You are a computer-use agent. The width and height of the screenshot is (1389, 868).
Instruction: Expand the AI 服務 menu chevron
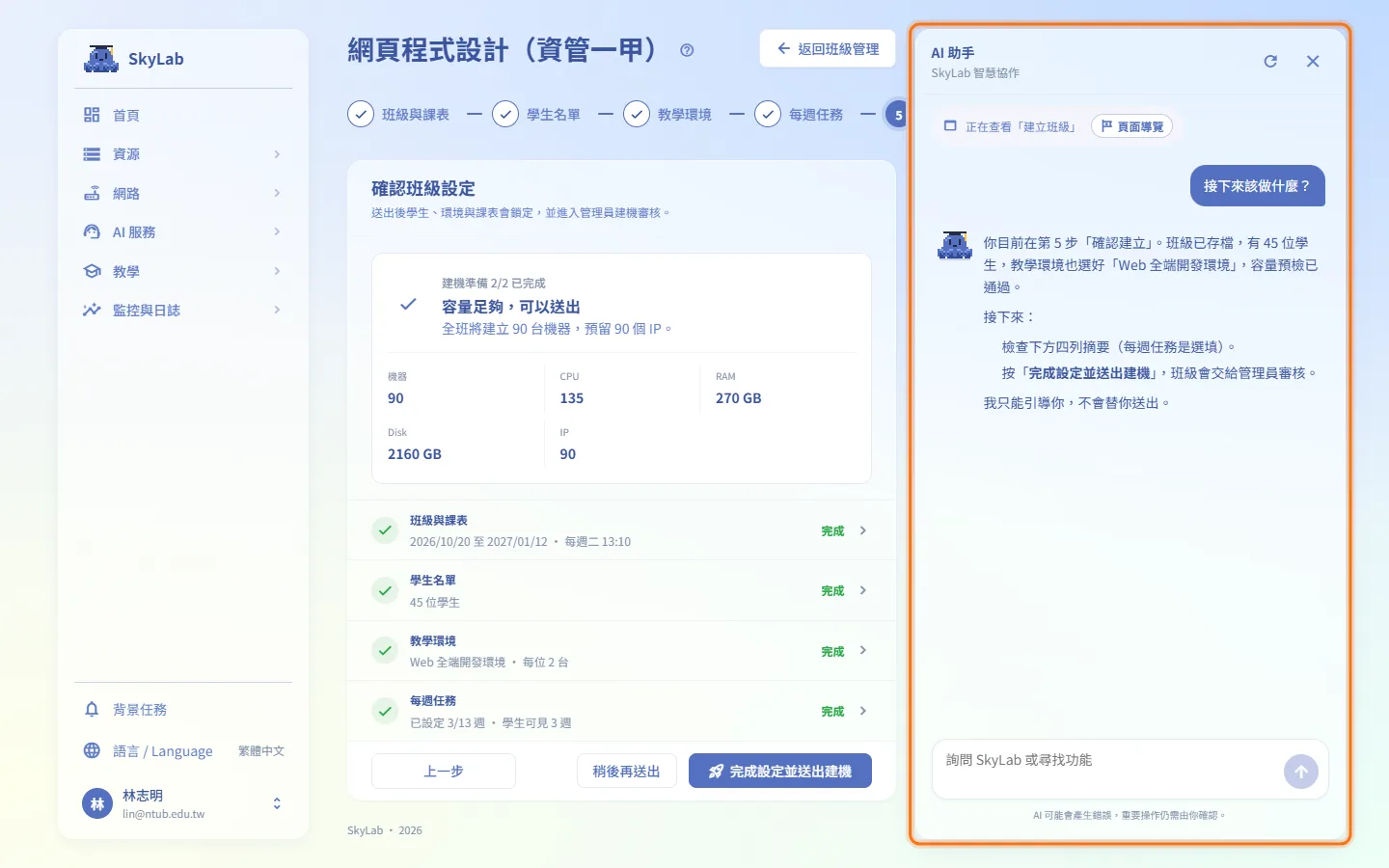[x=277, y=231]
